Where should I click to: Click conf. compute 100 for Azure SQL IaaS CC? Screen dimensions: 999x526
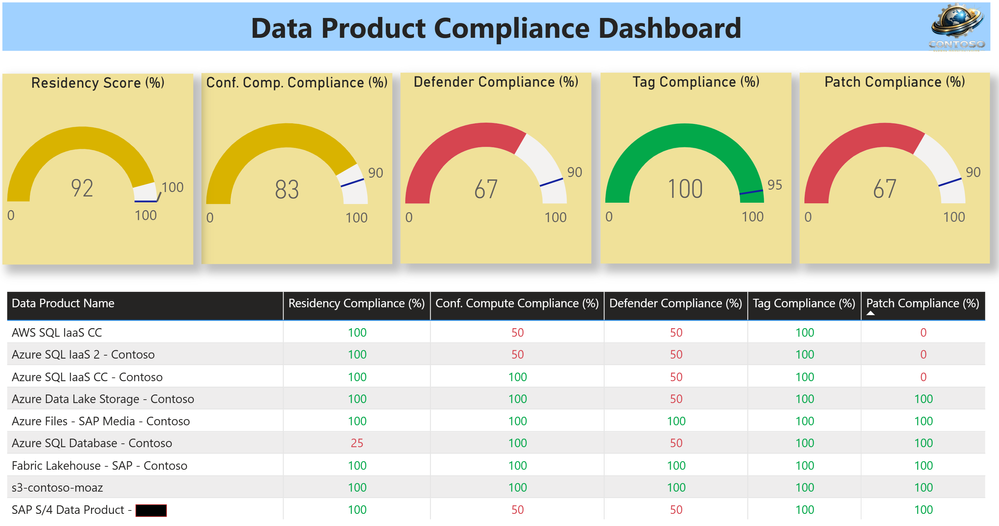pyautogui.click(x=517, y=377)
